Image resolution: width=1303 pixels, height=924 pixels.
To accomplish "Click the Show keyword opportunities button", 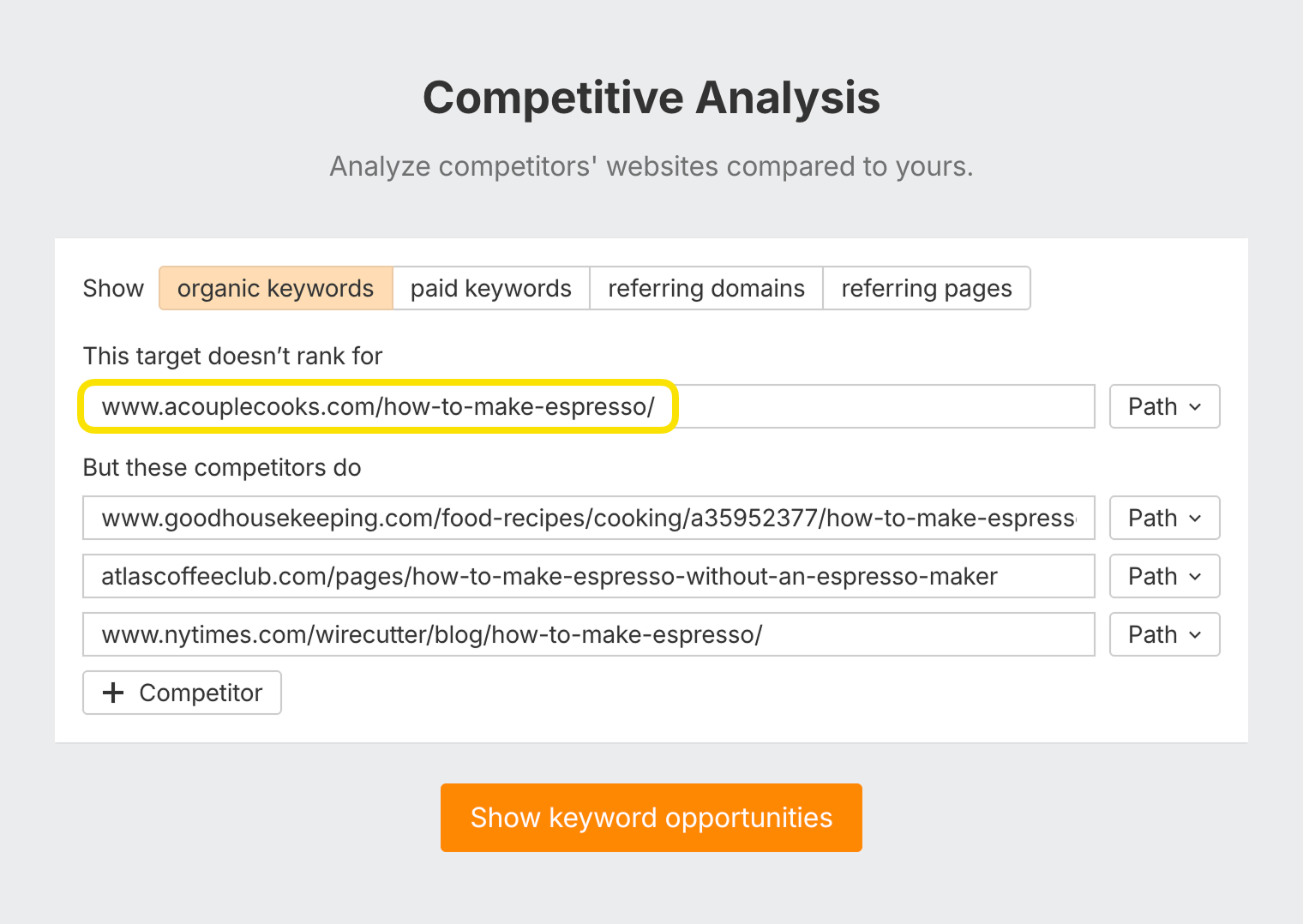I will coord(651,817).
